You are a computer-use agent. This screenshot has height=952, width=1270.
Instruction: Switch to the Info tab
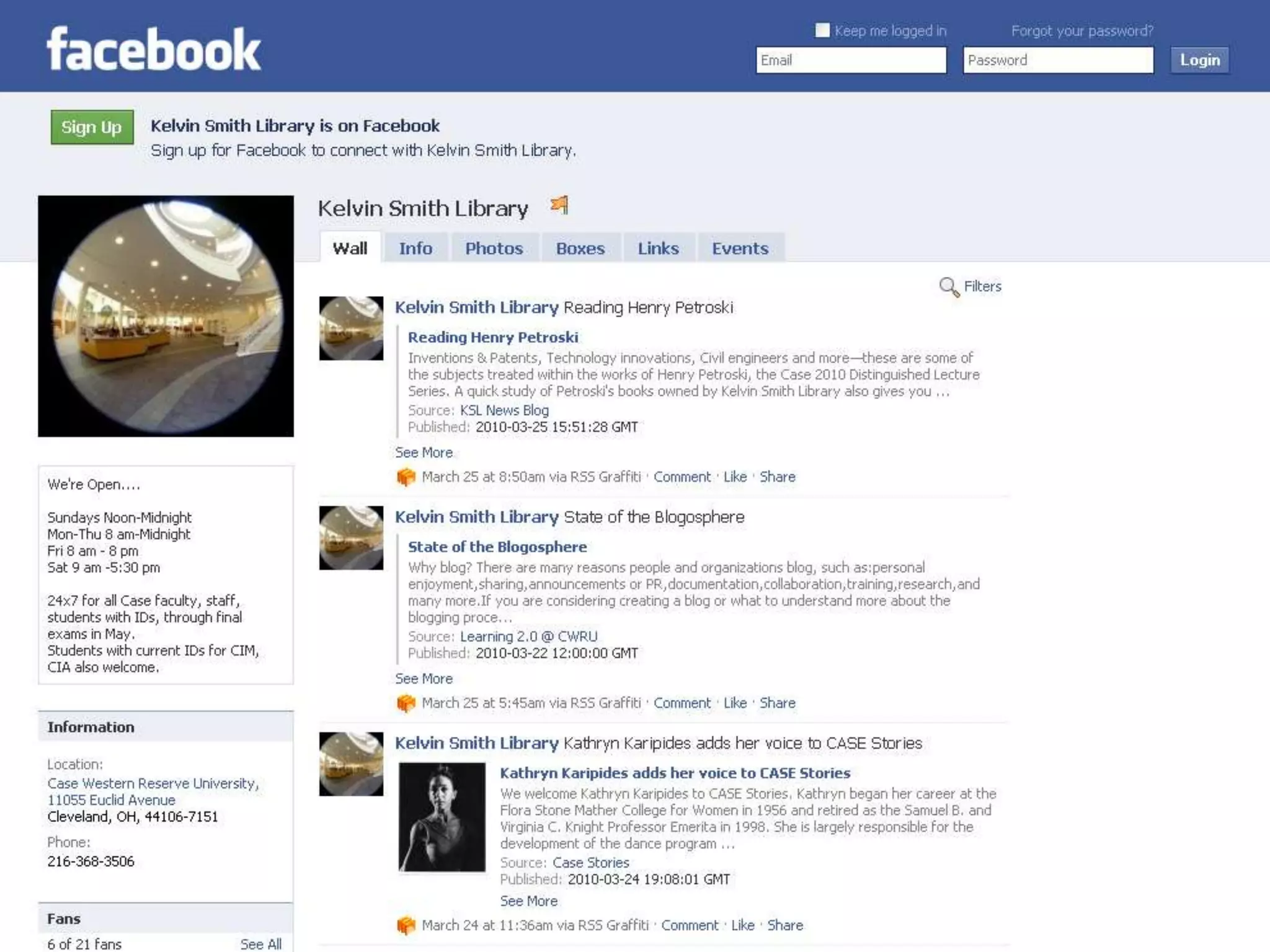point(415,248)
